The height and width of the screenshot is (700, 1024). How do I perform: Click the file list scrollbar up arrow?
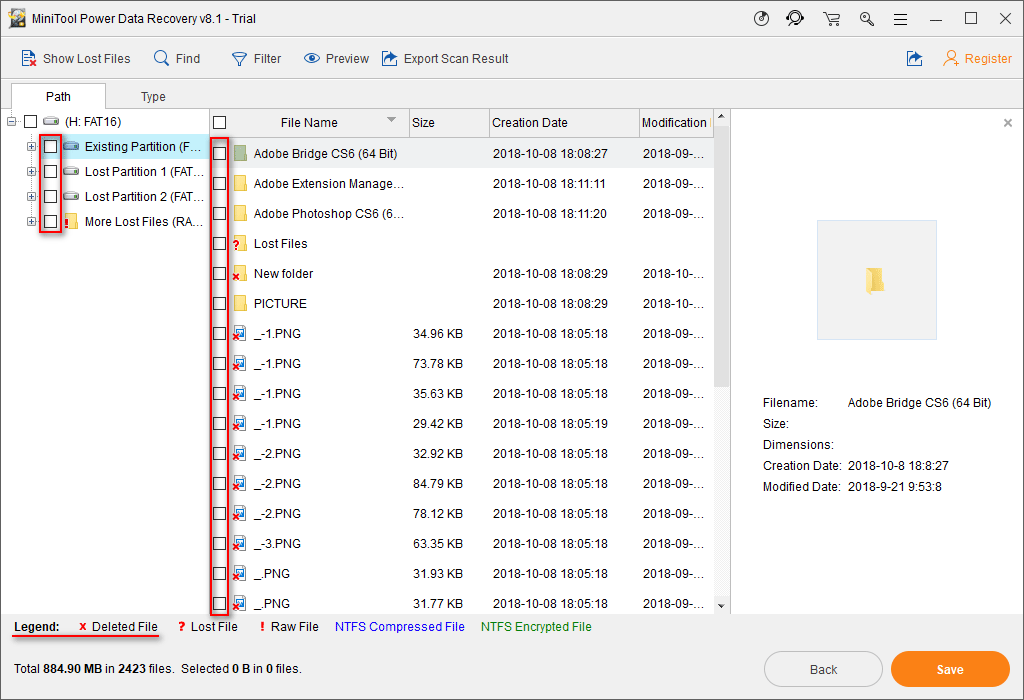click(x=721, y=117)
